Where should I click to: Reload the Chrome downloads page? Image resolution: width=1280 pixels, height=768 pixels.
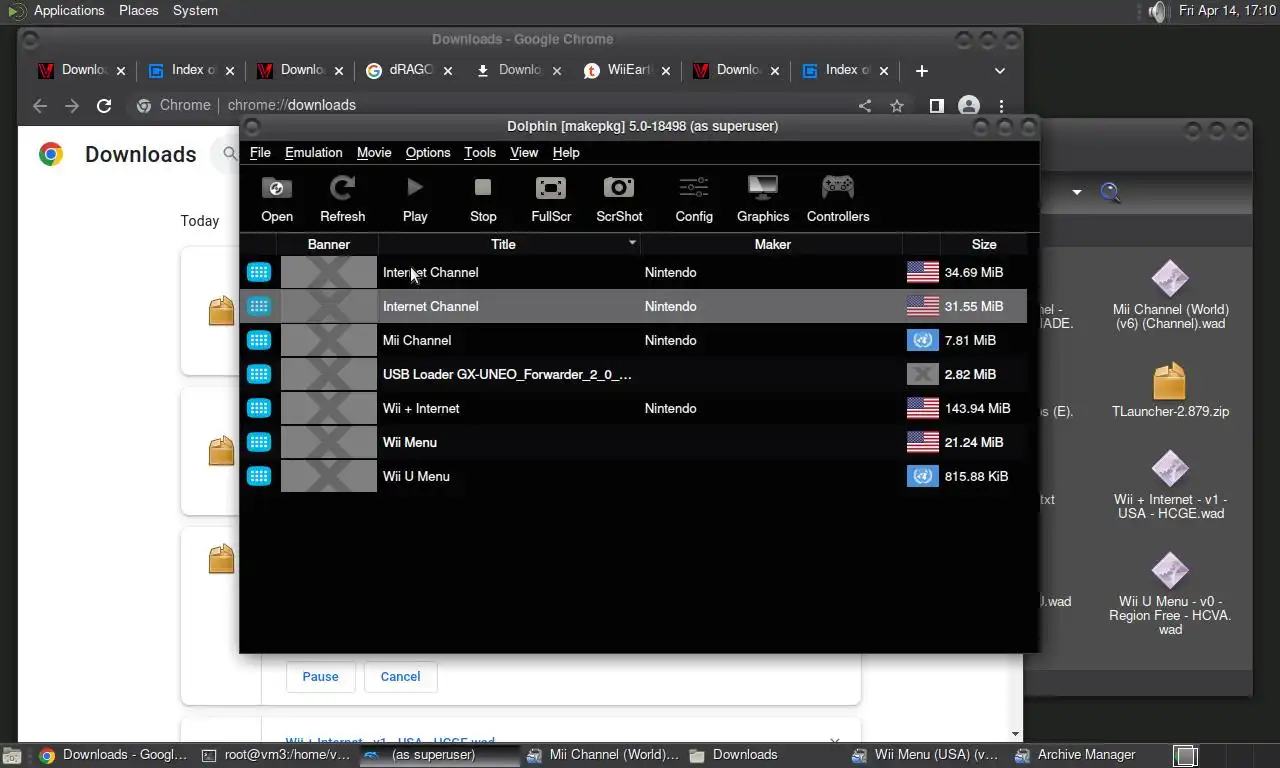pyautogui.click(x=104, y=105)
